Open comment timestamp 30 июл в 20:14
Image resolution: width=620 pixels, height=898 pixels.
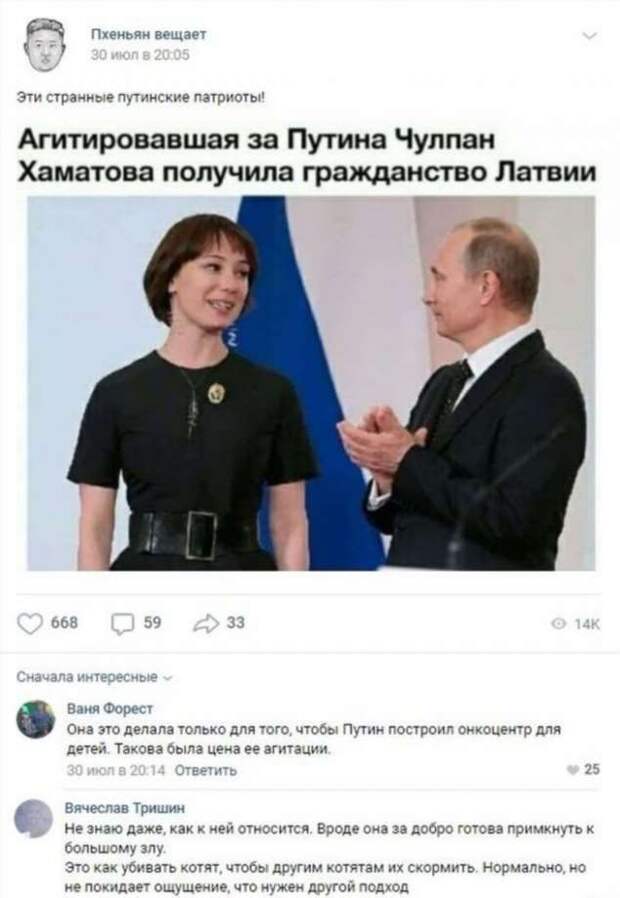pos(116,770)
